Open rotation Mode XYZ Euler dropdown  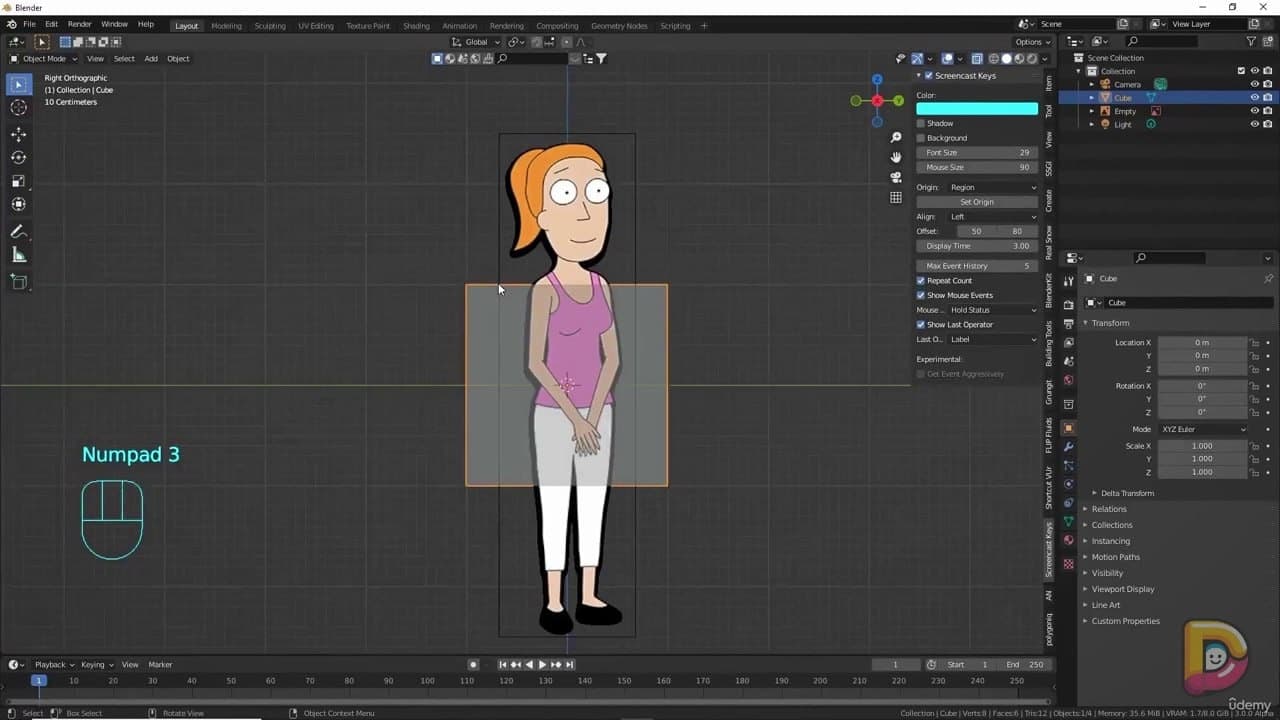click(1203, 429)
